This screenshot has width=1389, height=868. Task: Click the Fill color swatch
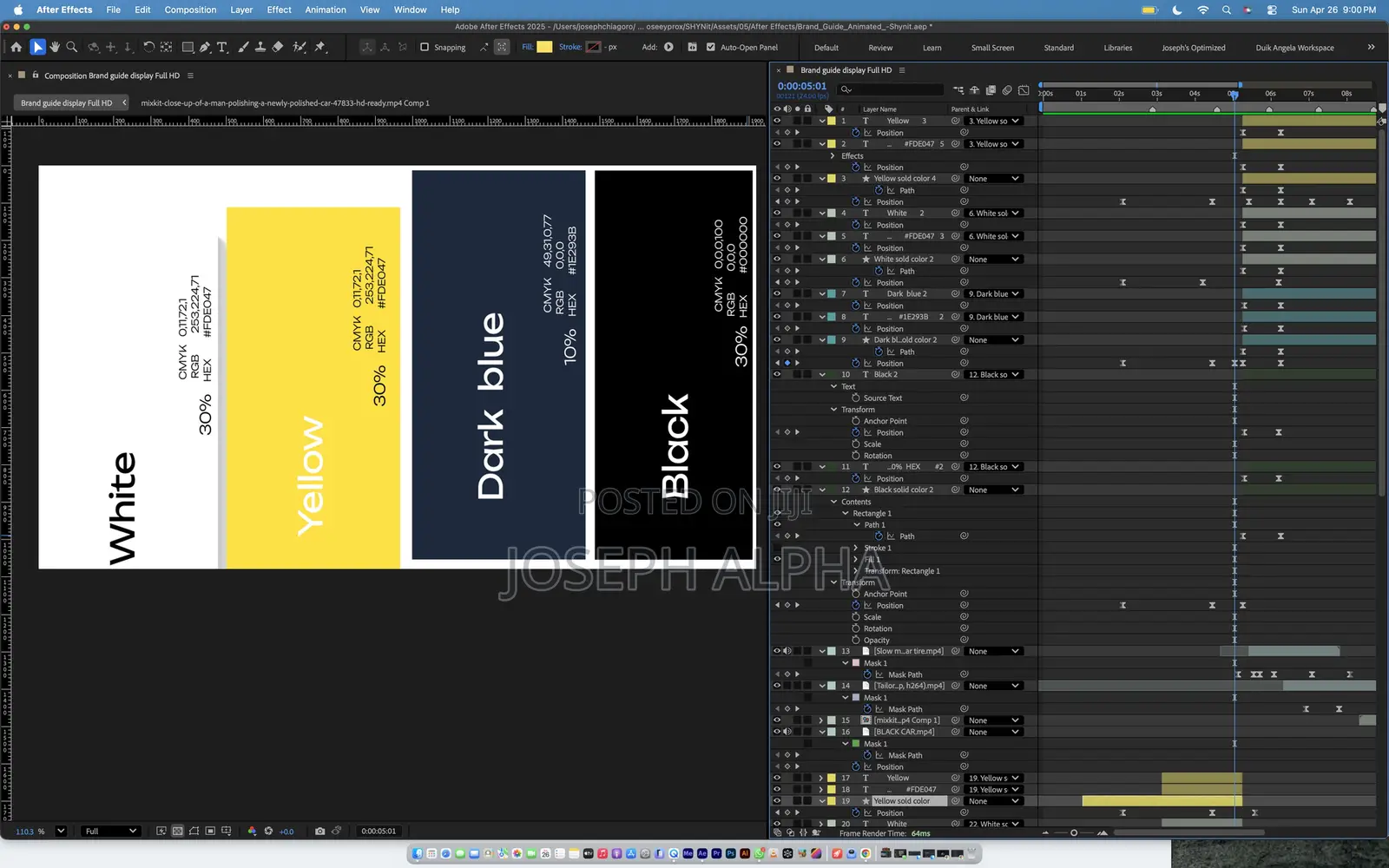544,47
